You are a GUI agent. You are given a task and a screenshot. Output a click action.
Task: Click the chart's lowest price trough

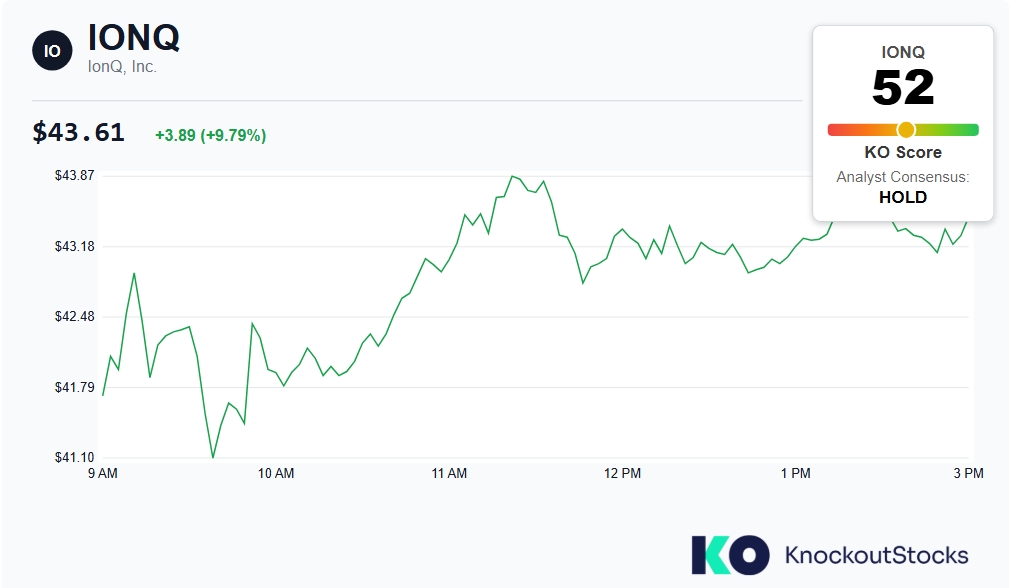click(213, 457)
